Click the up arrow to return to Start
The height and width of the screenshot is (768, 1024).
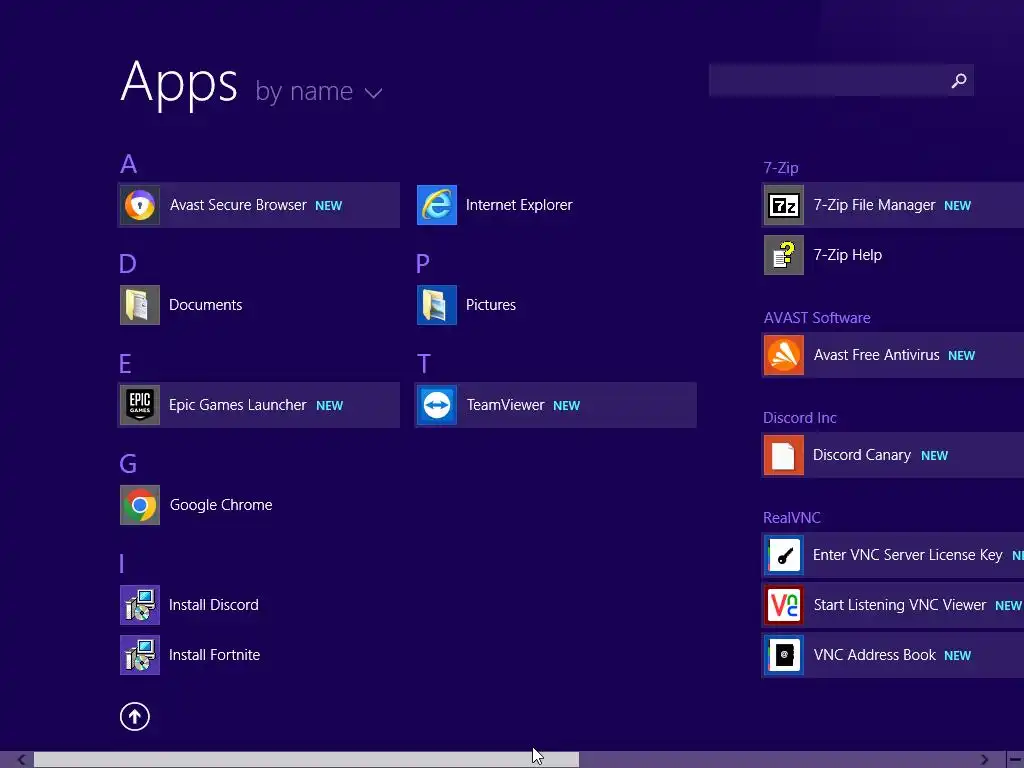(135, 716)
